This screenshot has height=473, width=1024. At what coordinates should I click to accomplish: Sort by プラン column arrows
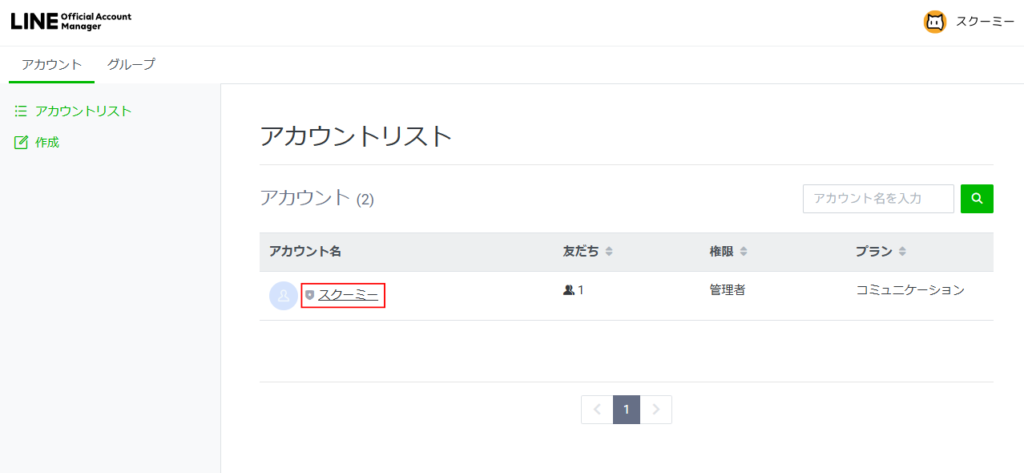pyautogui.click(x=903, y=252)
